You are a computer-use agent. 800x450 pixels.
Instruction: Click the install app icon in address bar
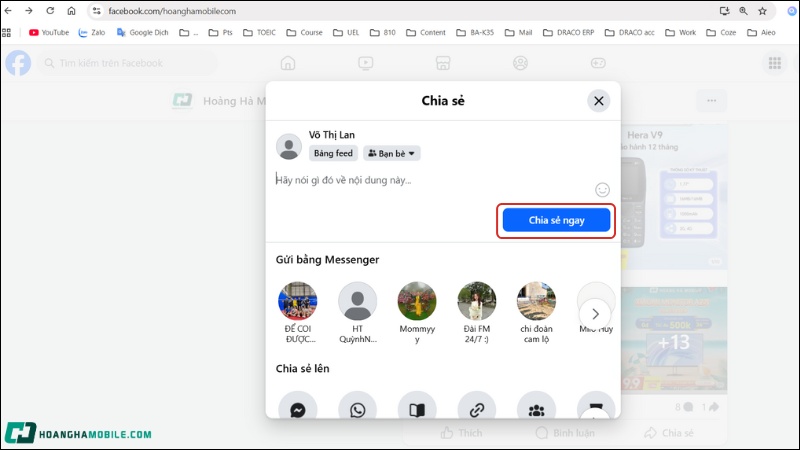click(x=724, y=11)
